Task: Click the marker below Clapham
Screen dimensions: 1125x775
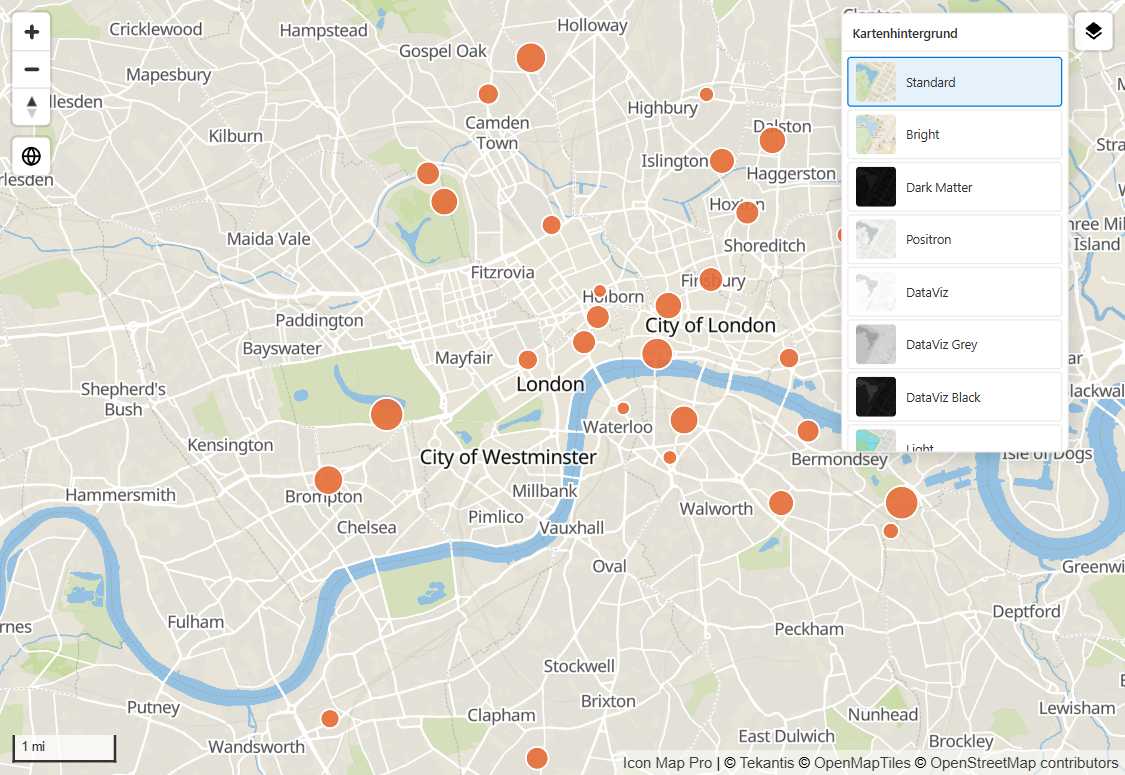Action: pyautogui.click(x=537, y=758)
